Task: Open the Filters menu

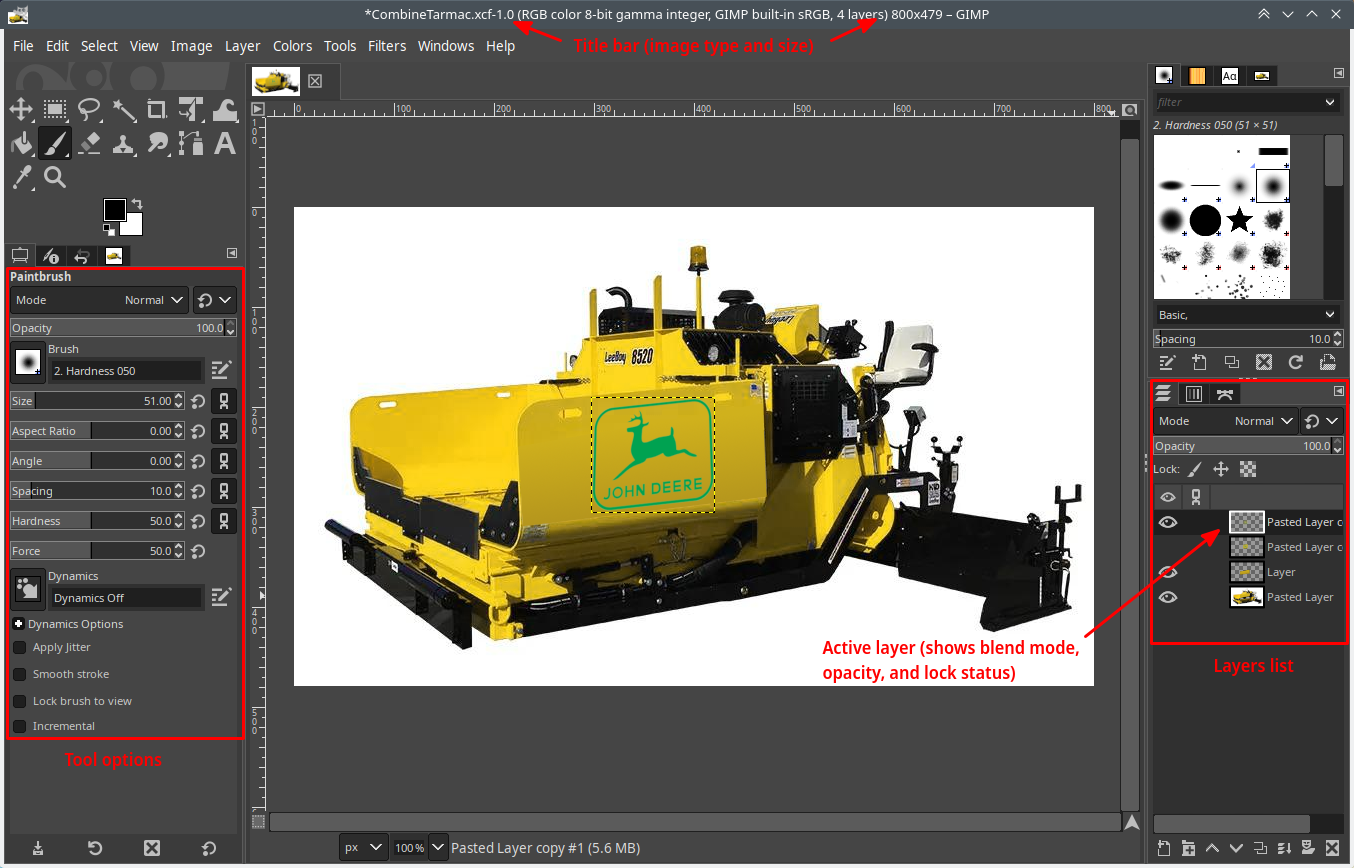Action: coord(387,46)
